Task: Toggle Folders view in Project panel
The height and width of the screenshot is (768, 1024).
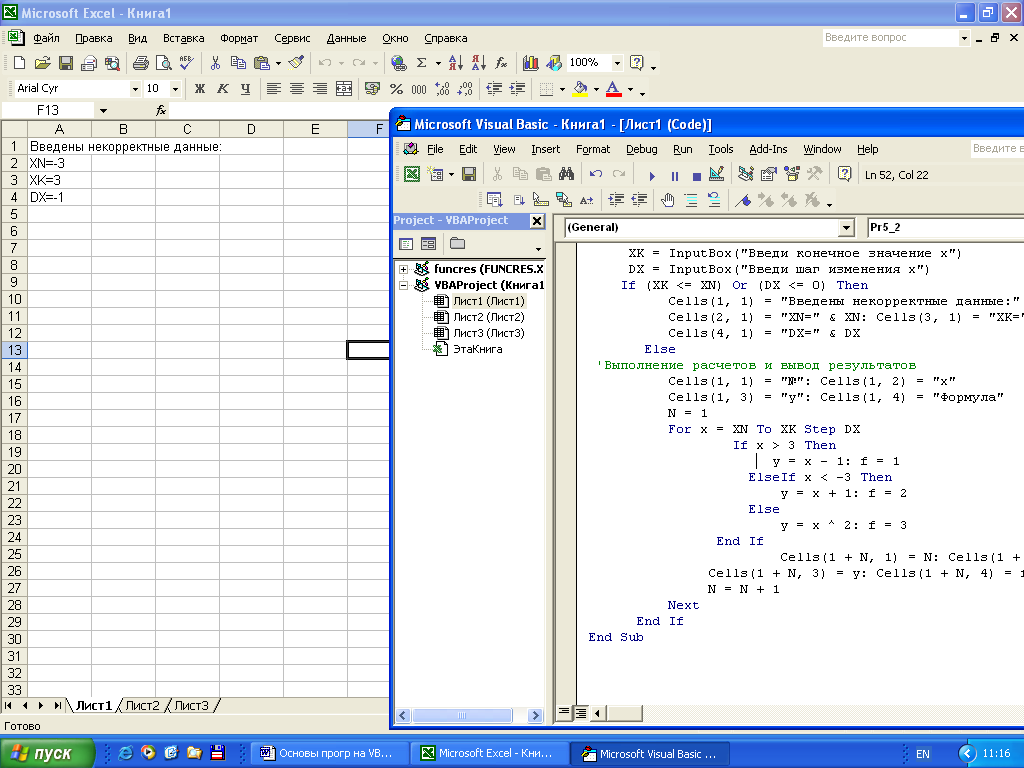Action: [x=457, y=244]
